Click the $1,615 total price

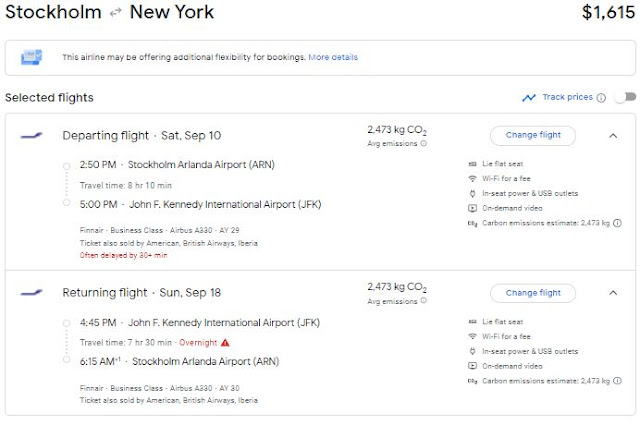coord(607,13)
